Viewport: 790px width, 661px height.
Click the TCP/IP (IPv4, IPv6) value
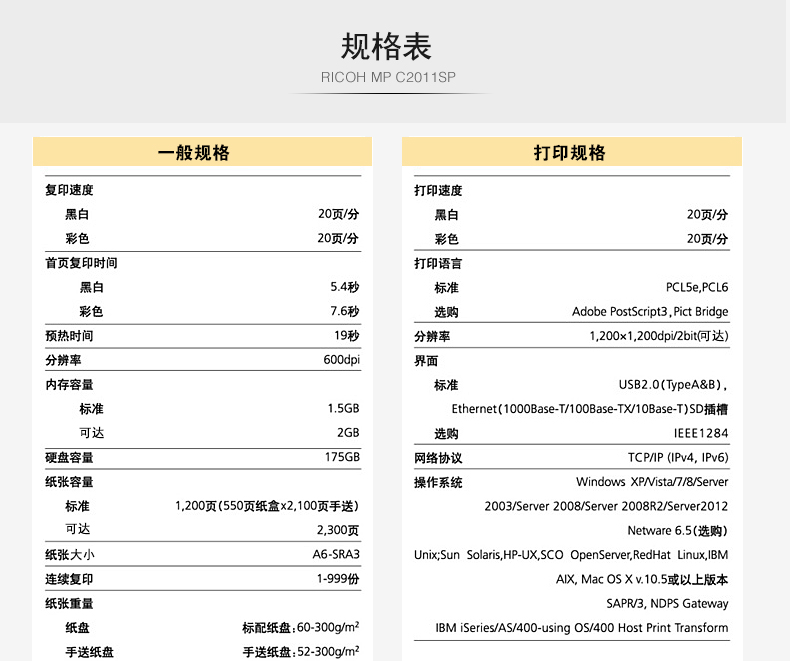point(678,457)
